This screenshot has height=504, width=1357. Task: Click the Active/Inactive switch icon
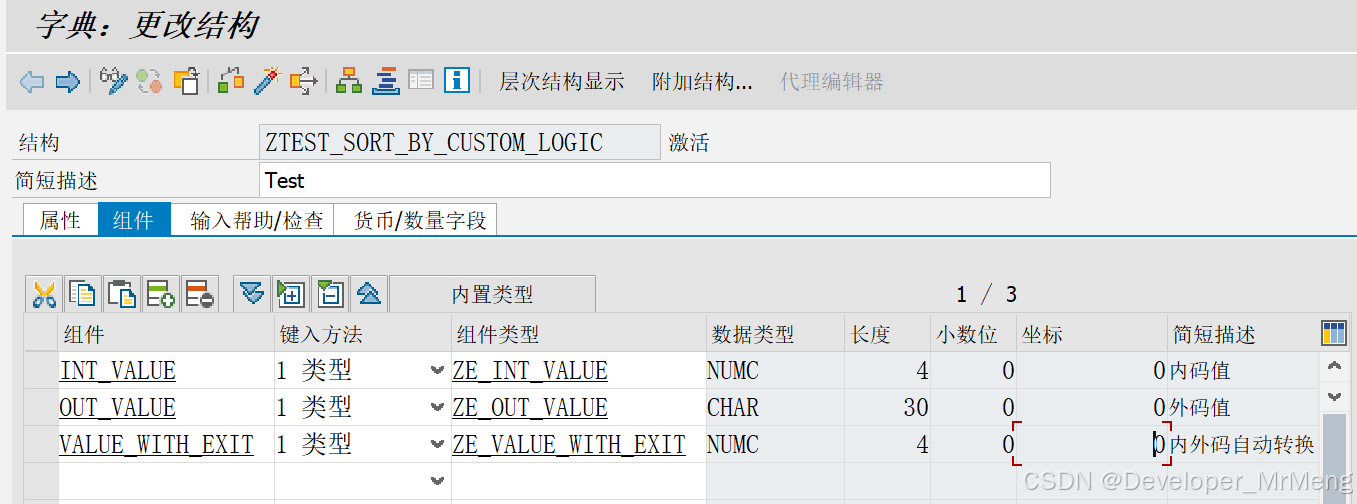point(150,81)
